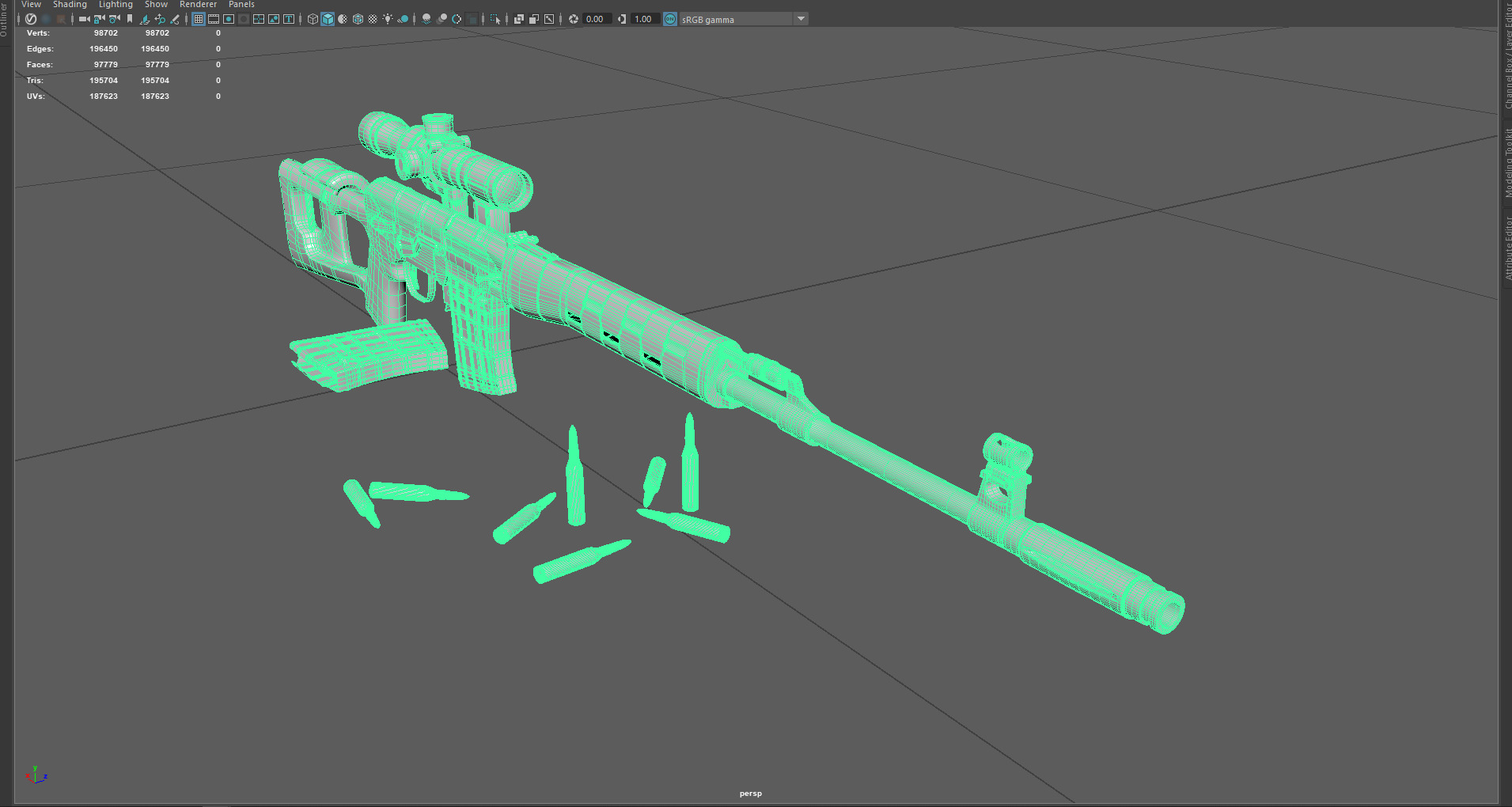Toggle X-Ray Active Components icon
Screen dimensions: 1512x807
click(x=534, y=19)
